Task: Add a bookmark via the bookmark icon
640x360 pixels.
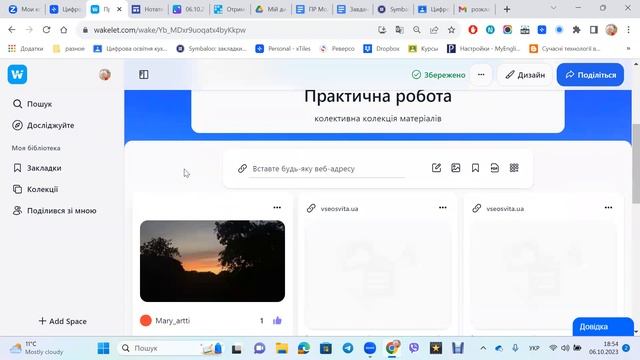Action: pos(475,168)
